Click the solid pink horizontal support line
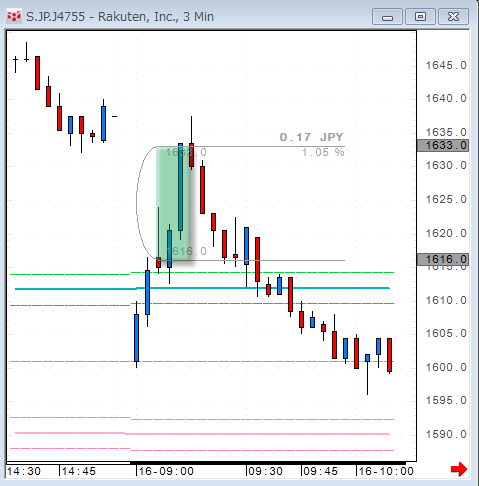The image size is (479, 486). pos(202,434)
